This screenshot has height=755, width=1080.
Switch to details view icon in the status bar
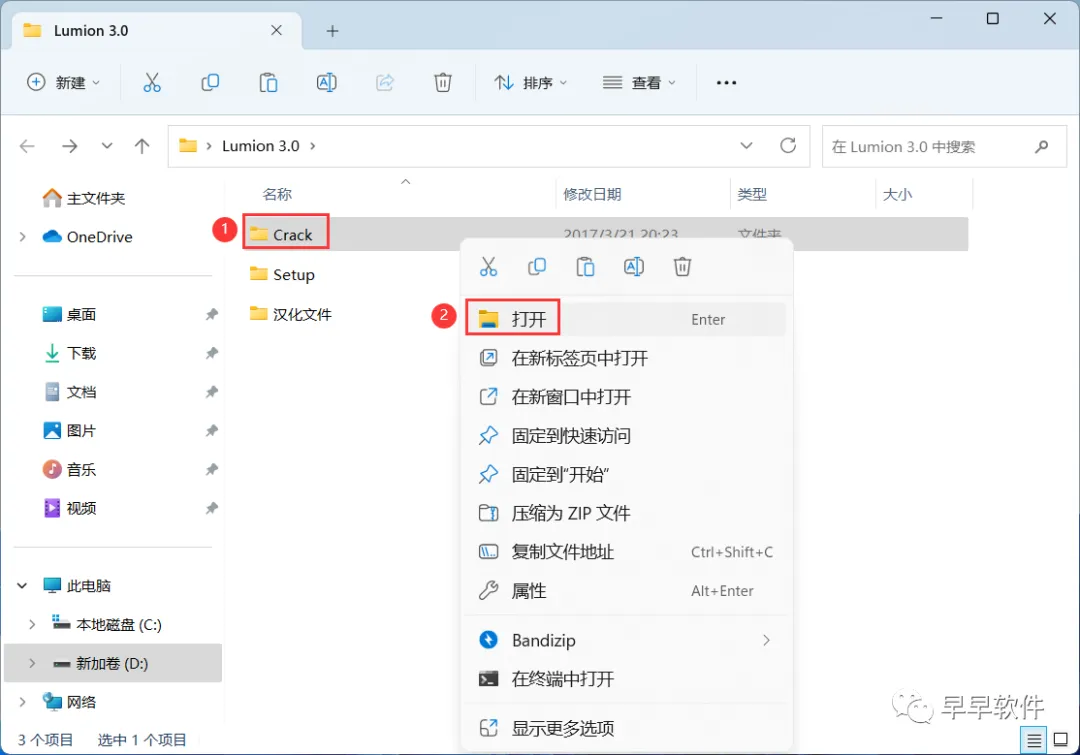[1033, 741]
